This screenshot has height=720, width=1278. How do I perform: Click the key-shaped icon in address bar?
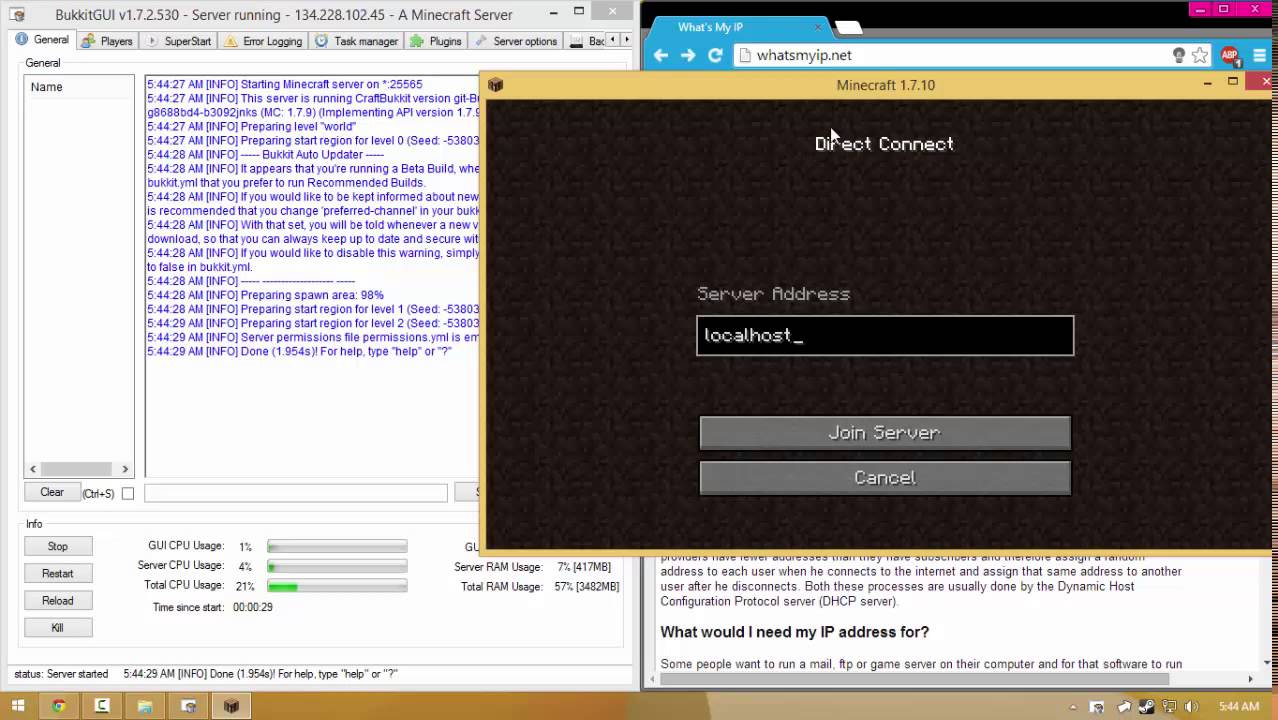1179,55
